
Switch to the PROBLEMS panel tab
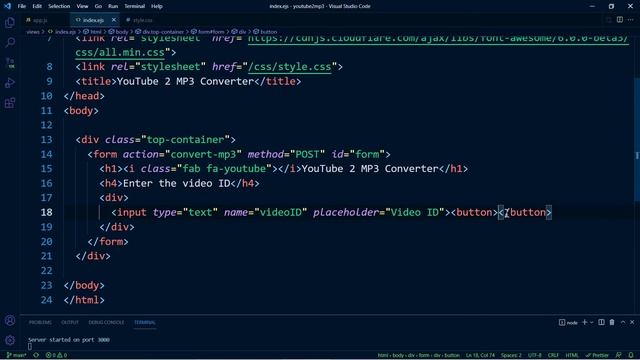[x=40, y=322]
